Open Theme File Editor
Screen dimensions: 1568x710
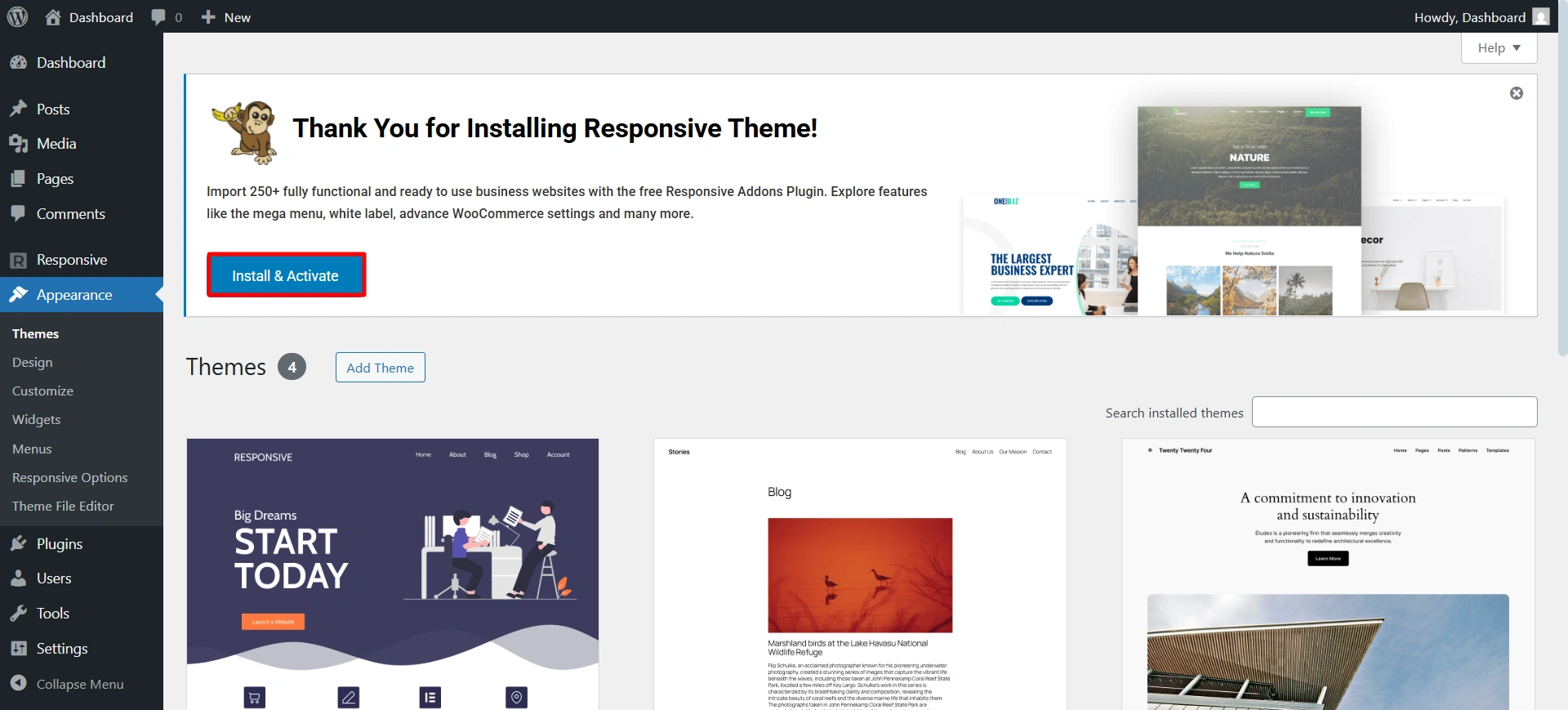point(63,506)
